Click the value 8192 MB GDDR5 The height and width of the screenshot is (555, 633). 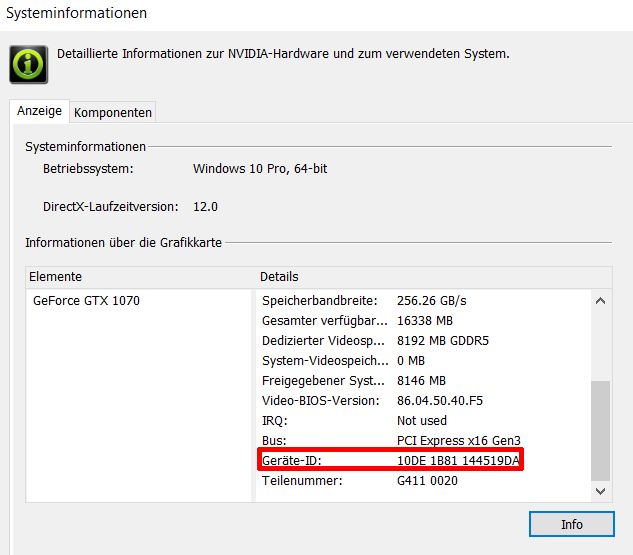[443, 341]
